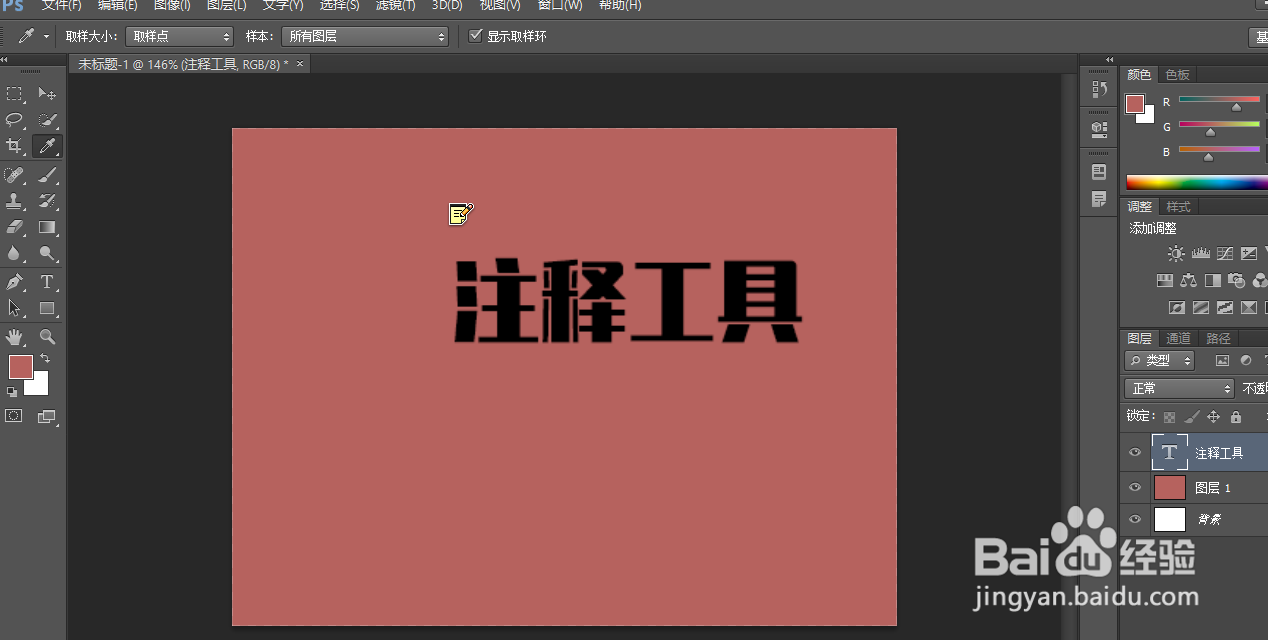The height and width of the screenshot is (640, 1268).
Task: Toggle adjustment layer filter in Layers panel
Action: [x=1246, y=361]
